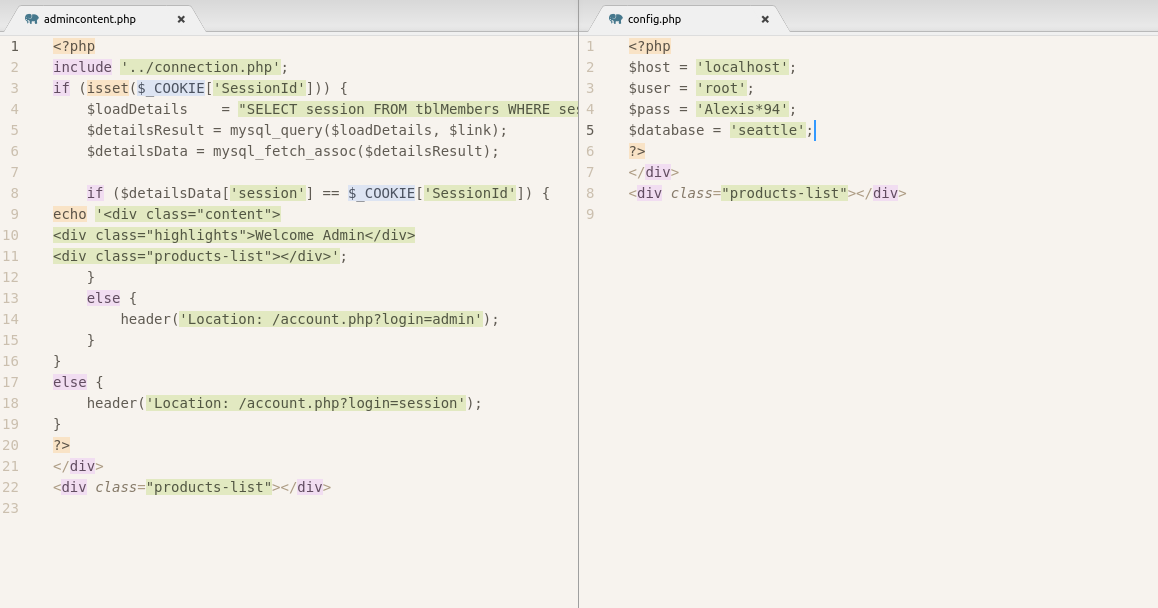Click the PHP elephant icon on admincontent.php tab
The image size is (1158, 608).
(x=32, y=19)
